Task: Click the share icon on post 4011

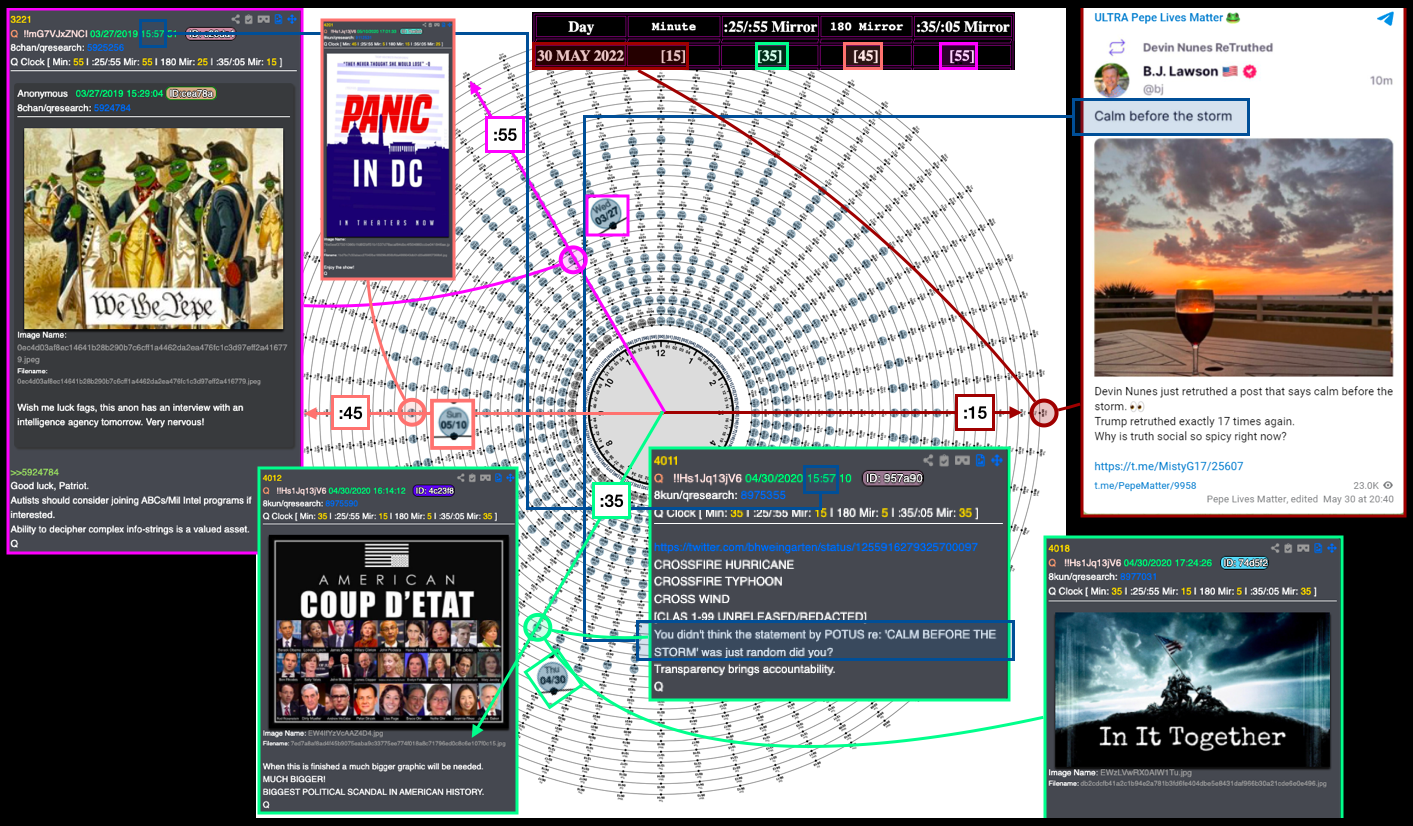Action: (x=928, y=460)
